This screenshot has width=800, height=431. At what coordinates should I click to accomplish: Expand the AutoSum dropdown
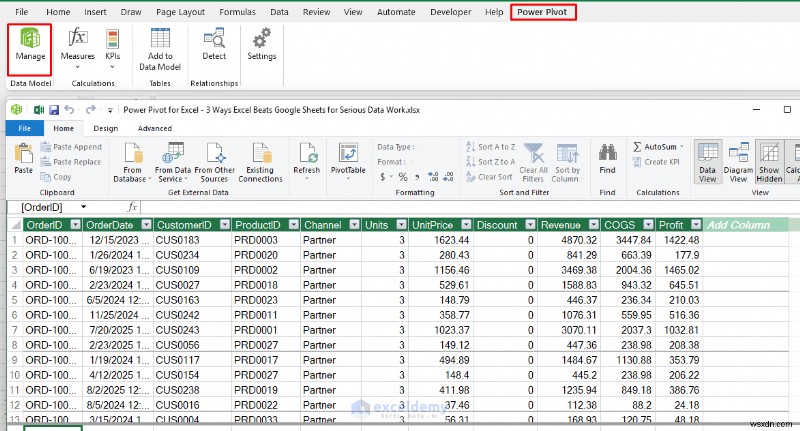682,147
